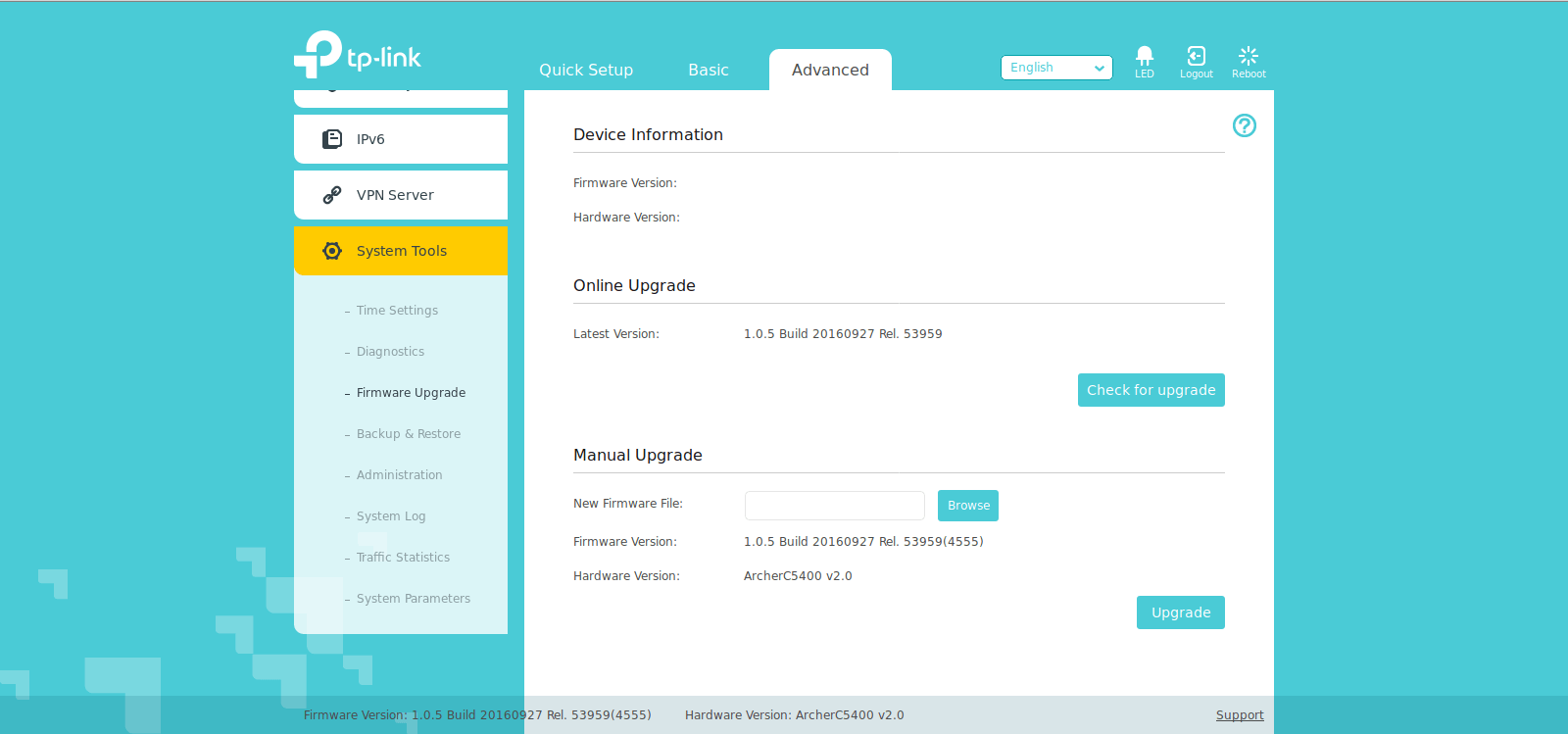
Task: Click the Manual Upgrade heading
Action: pyautogui.click(x=638, y=456)
